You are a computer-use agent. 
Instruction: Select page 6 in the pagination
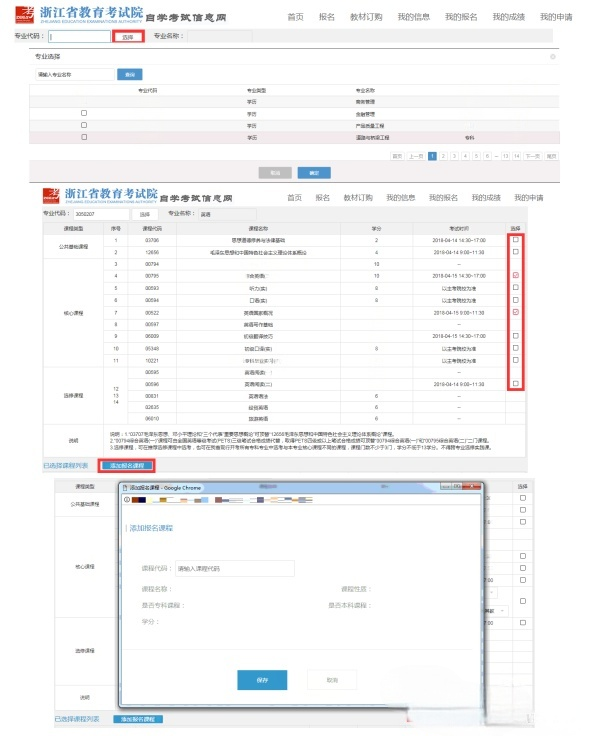pyautogui.click(x=487, y=156)
